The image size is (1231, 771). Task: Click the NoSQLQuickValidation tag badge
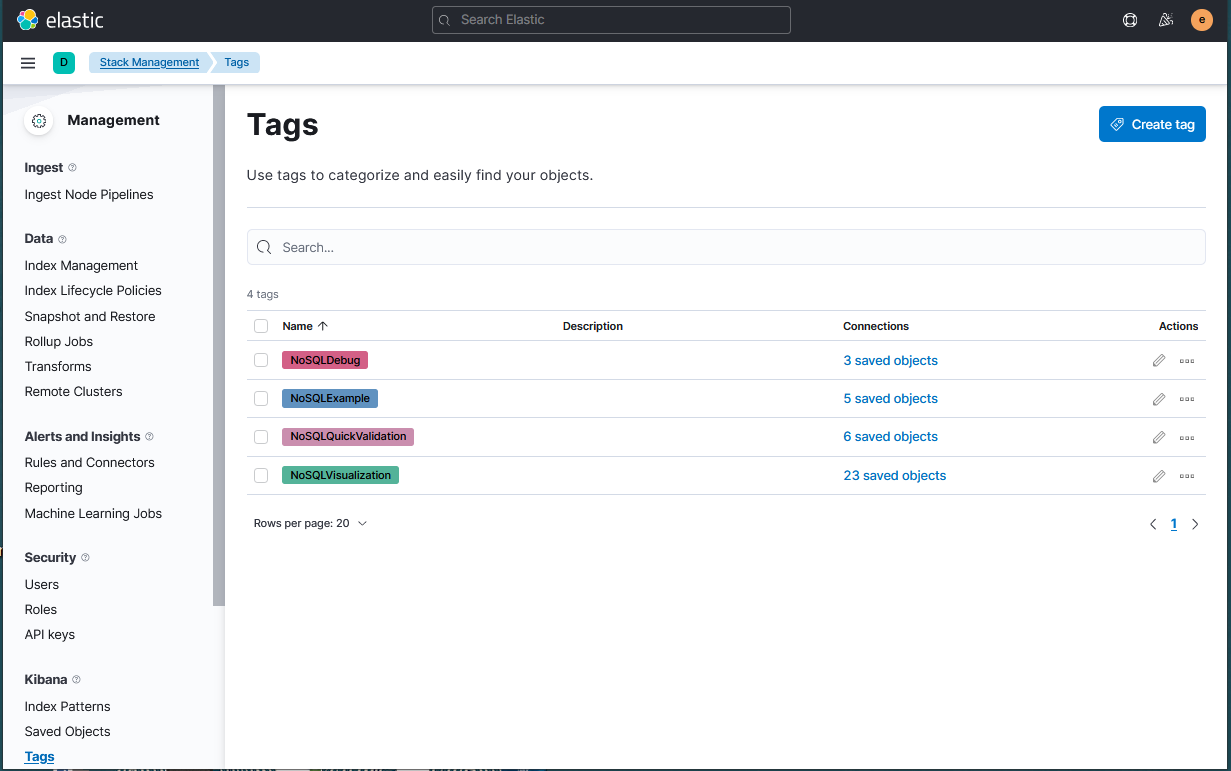(348, 437)
